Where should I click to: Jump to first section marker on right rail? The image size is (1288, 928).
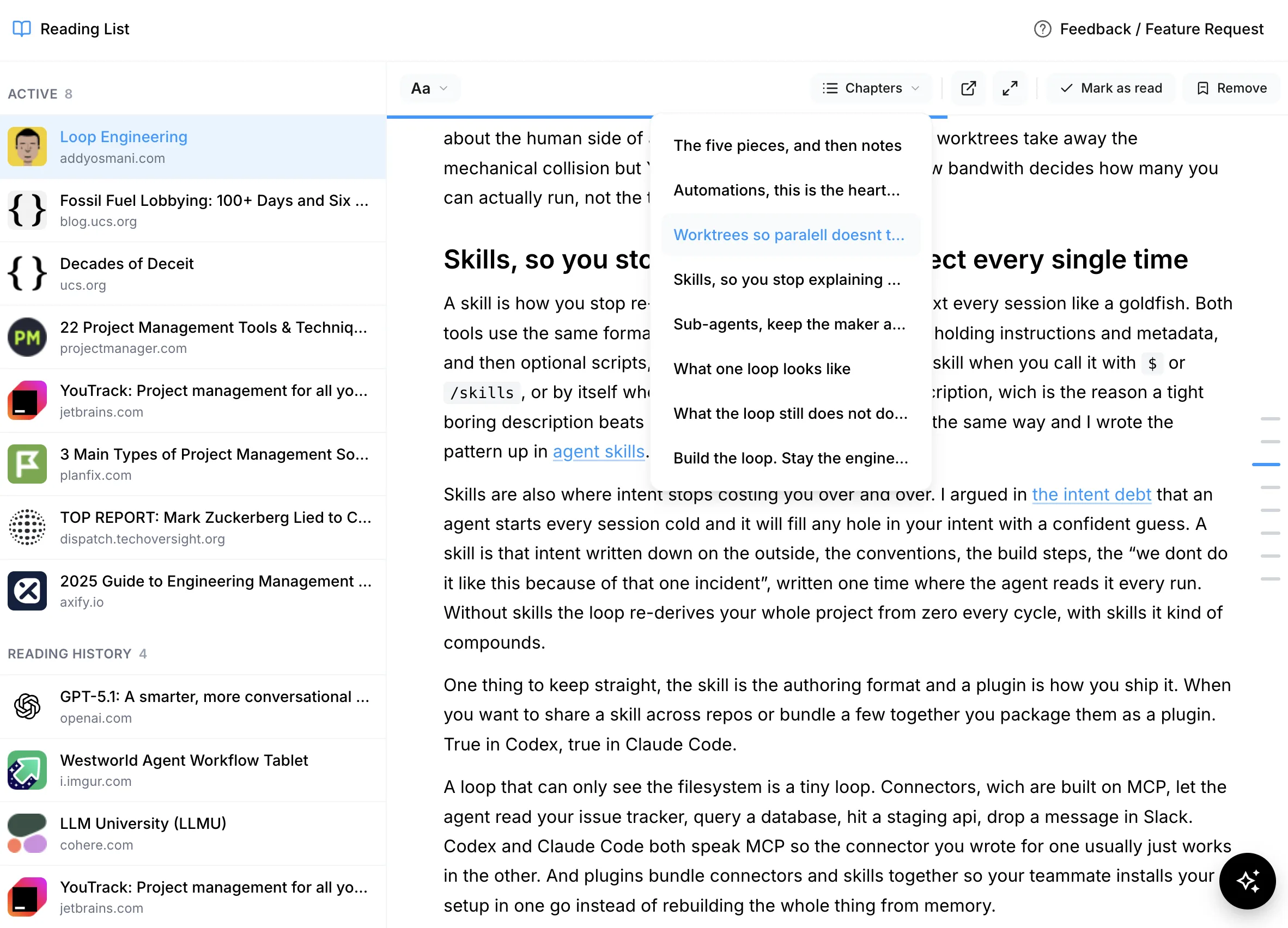tap(1270, 418)
